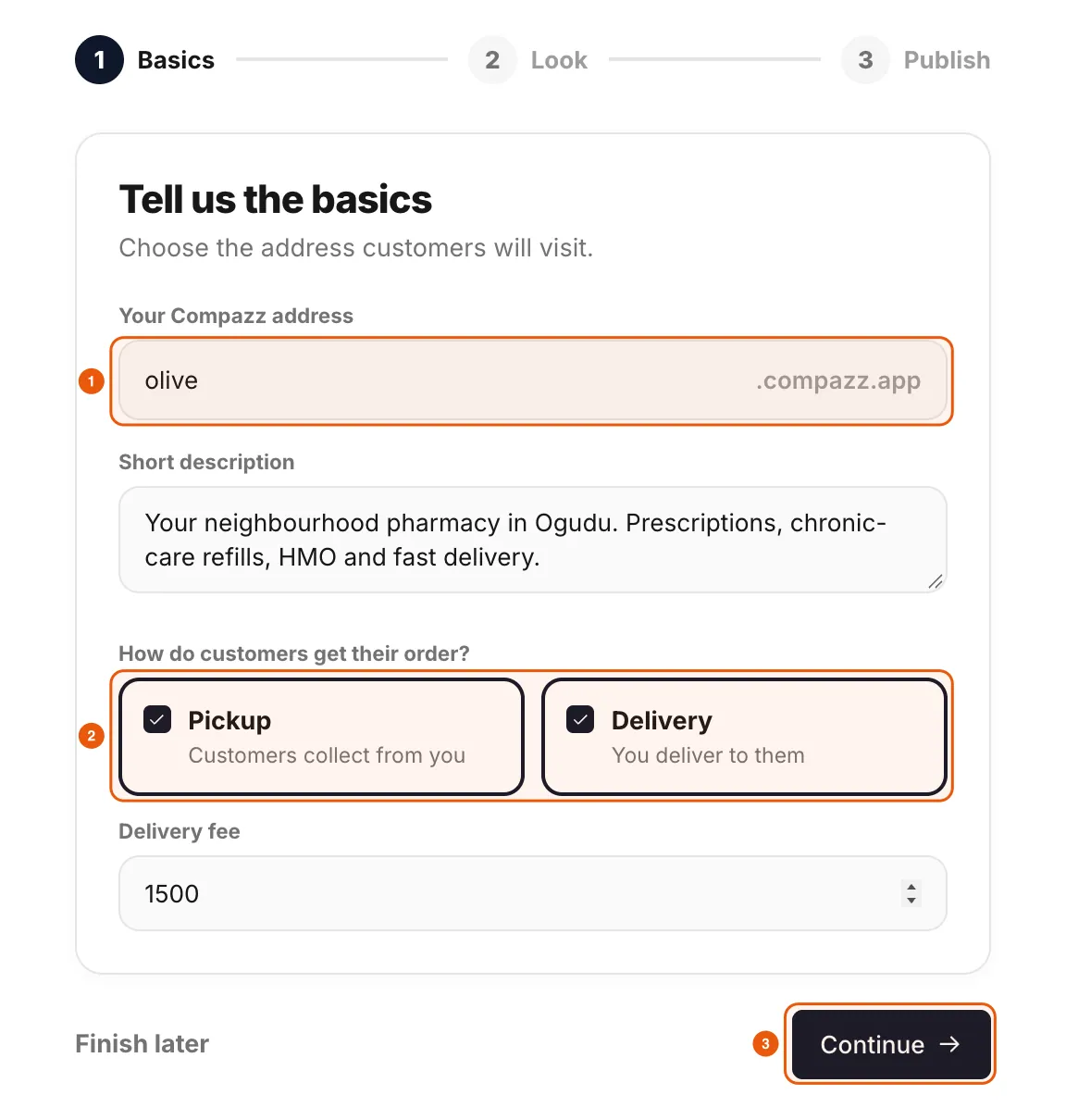The height and width of the screenshot is (1120, 1066).
Task: Go to the Look step tab
Action: (x=559, y=60)
